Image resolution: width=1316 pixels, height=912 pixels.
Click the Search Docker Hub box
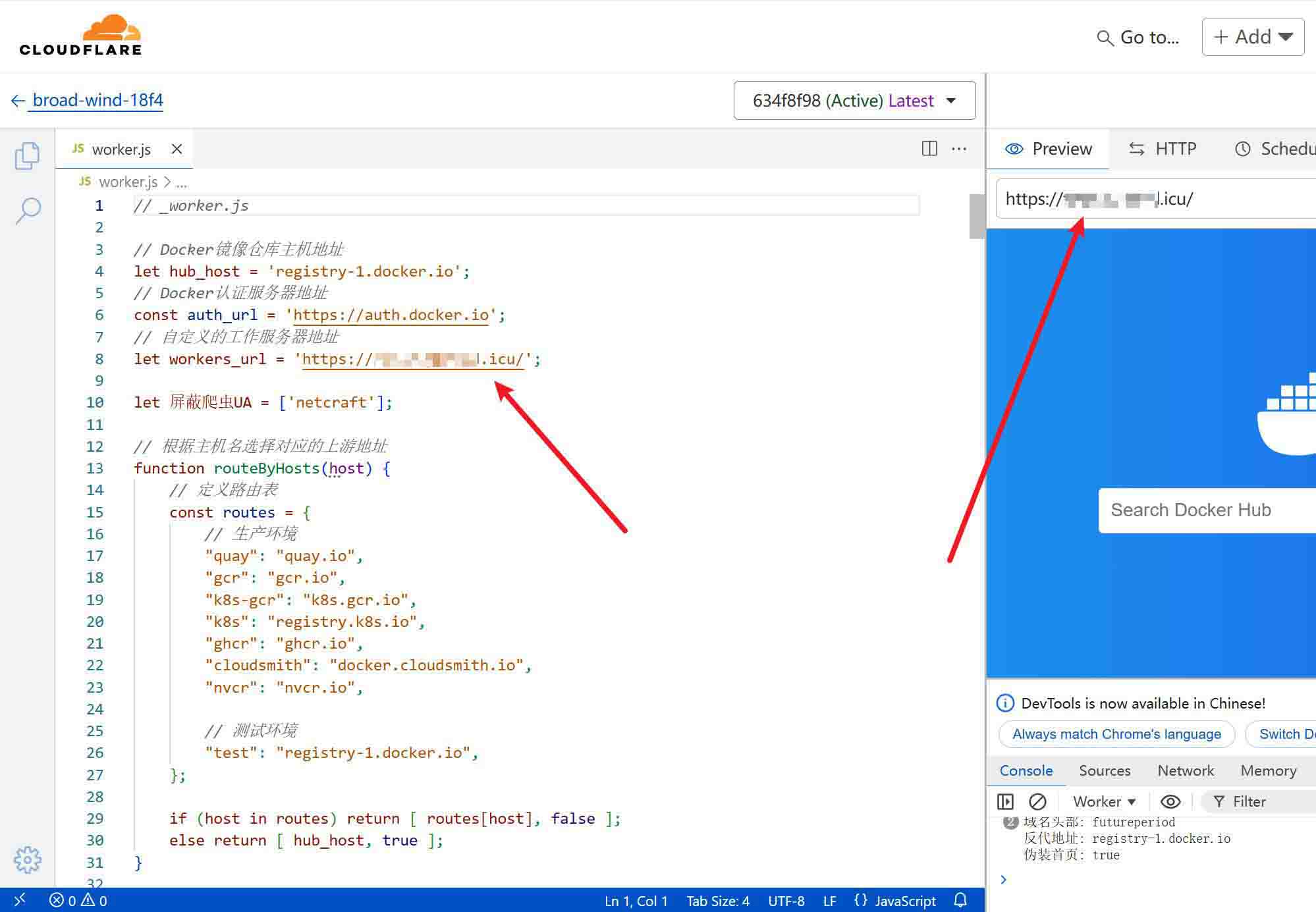[x=1207, y=510]
